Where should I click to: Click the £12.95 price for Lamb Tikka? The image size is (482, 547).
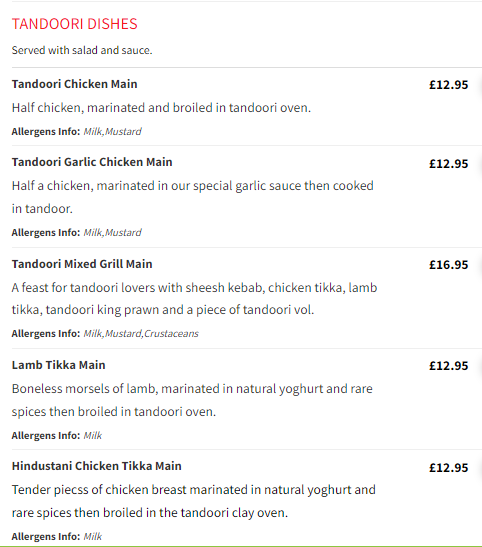449,366
